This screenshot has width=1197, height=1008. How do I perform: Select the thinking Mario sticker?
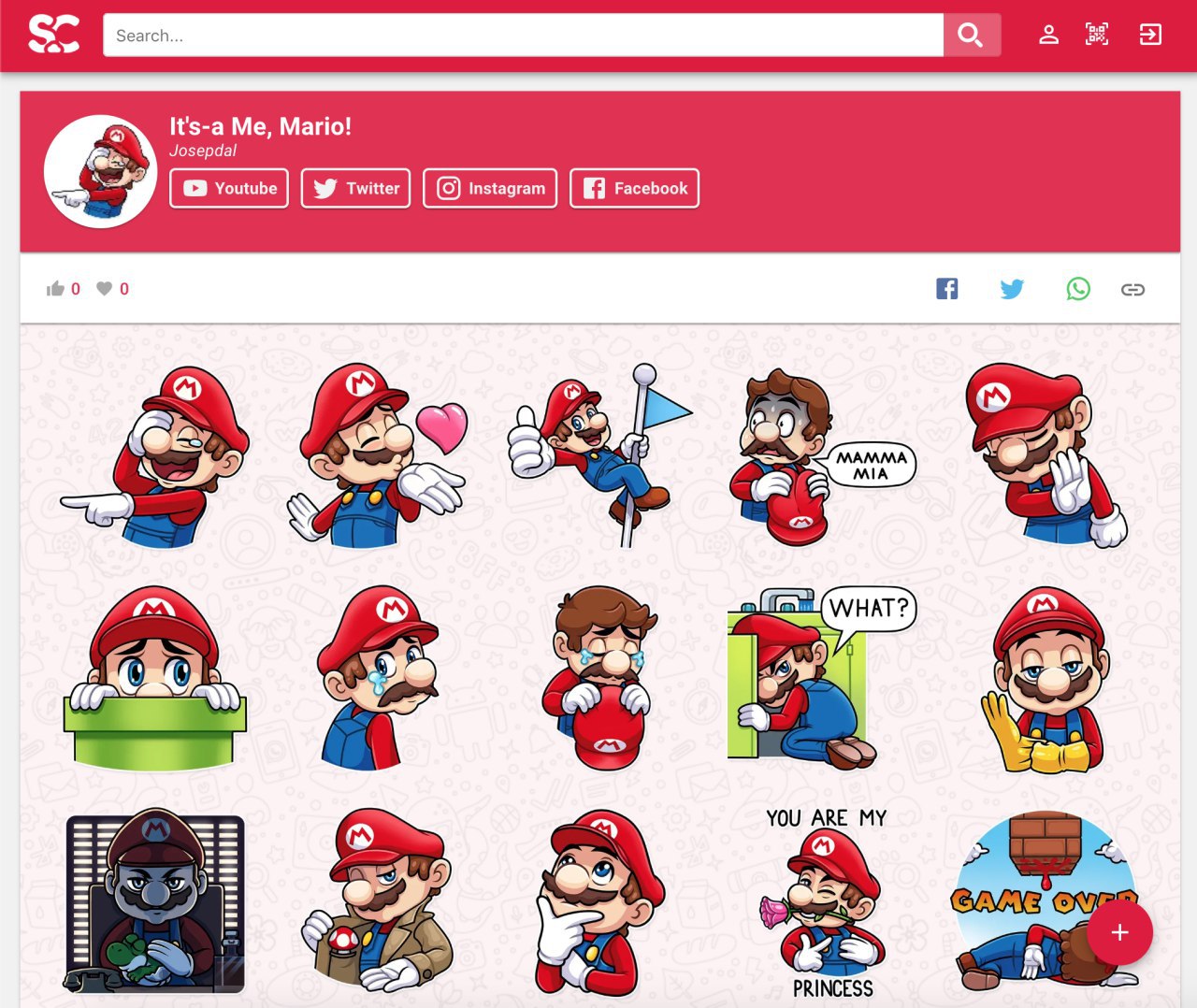coord(601,903)
